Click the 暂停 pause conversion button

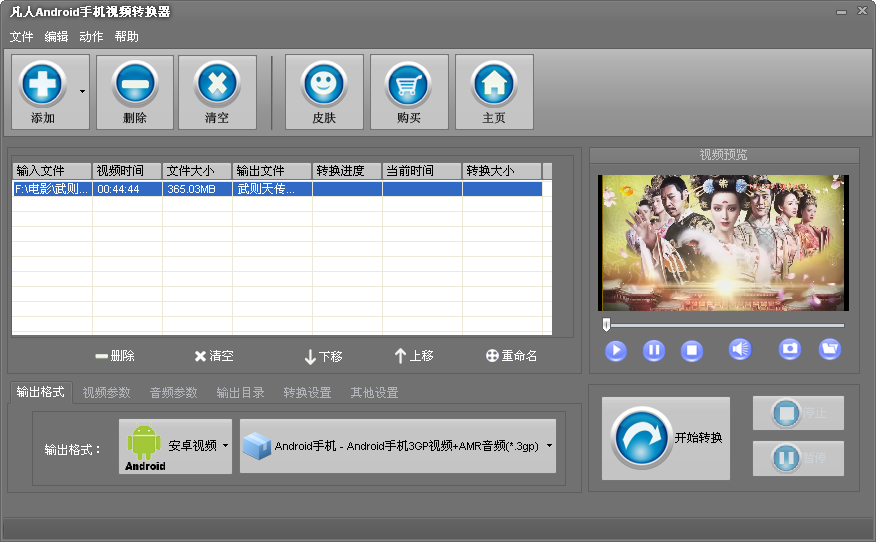798,458
